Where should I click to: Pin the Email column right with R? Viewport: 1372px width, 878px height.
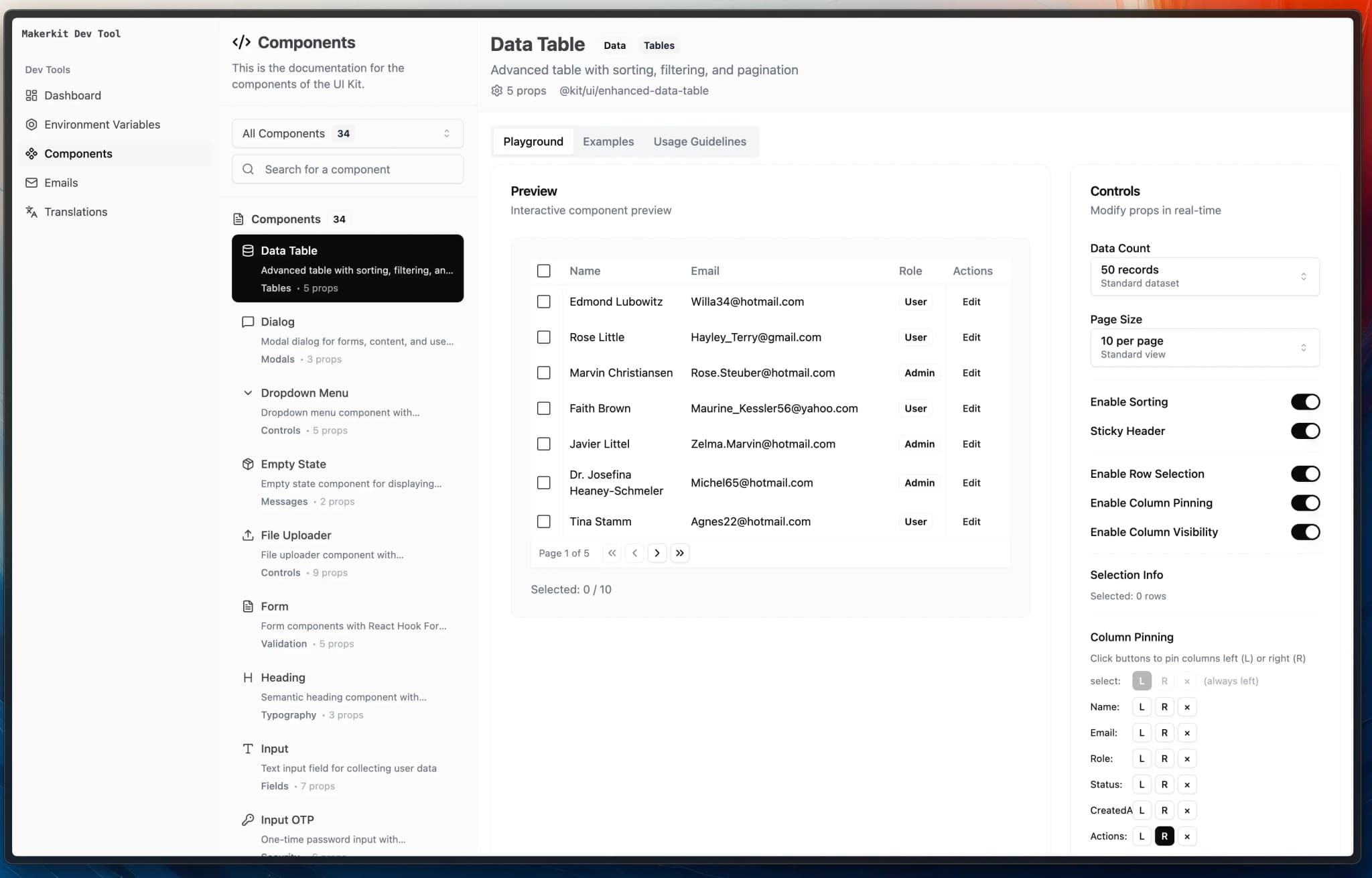tap(1164, 733)
